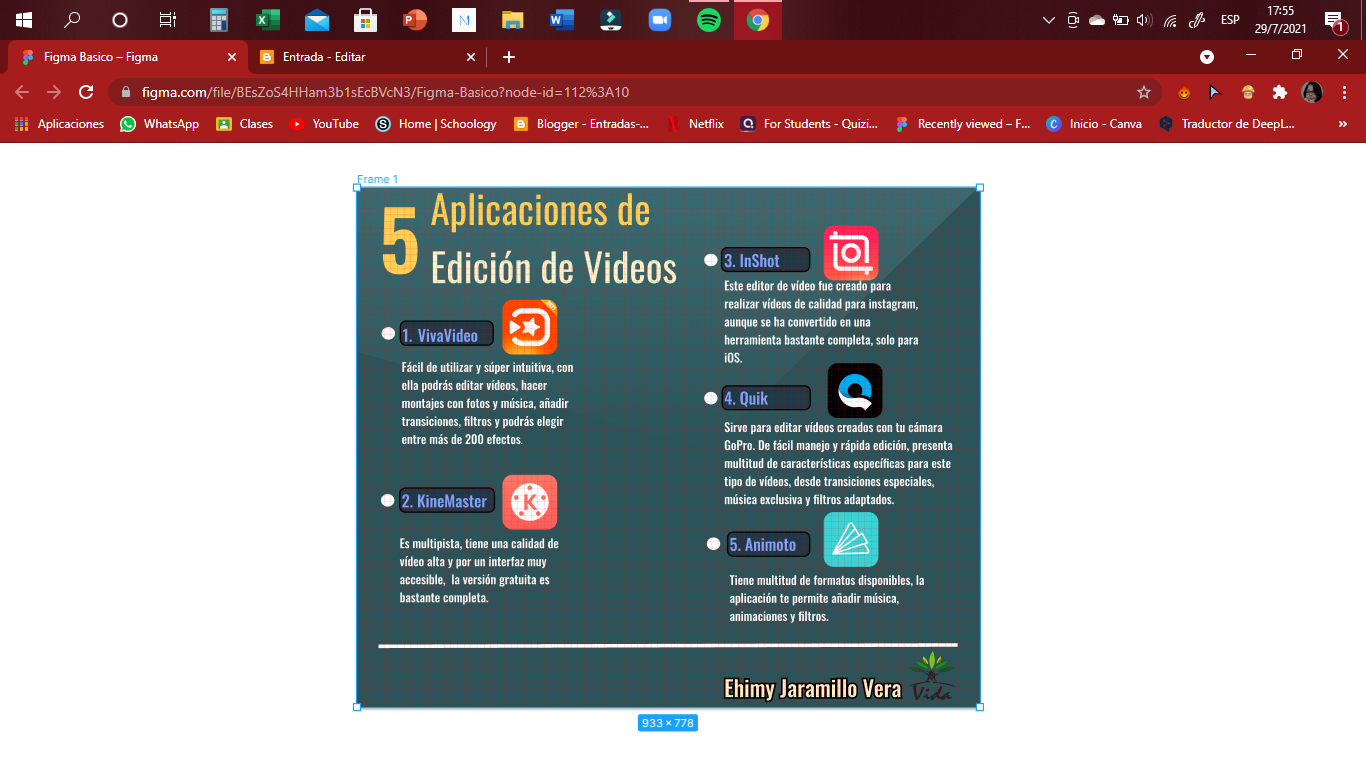Launch Excel from the taskbar
This screenshot has width=1366, height=768.
click(267, 19)
